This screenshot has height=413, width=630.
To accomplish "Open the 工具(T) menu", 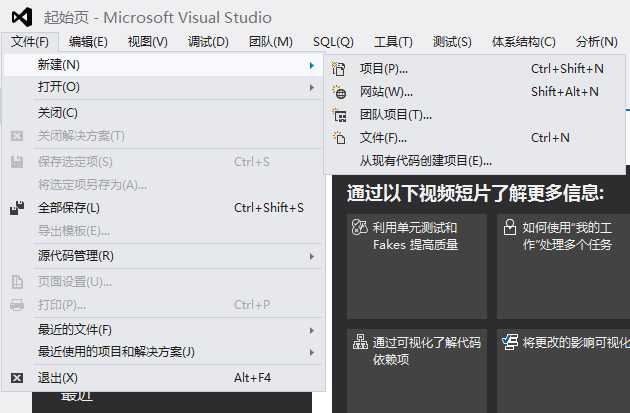I will click(x=393, y=41).
